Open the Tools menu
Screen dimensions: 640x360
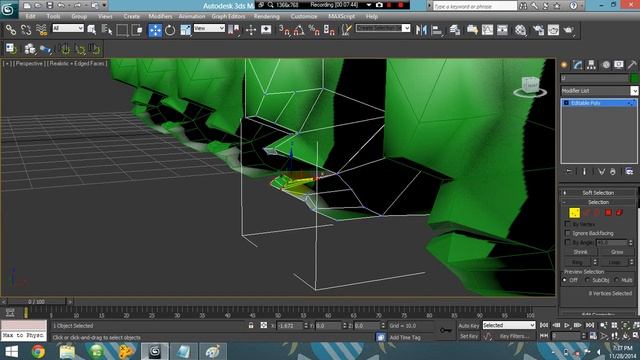(x=53, y=16)
